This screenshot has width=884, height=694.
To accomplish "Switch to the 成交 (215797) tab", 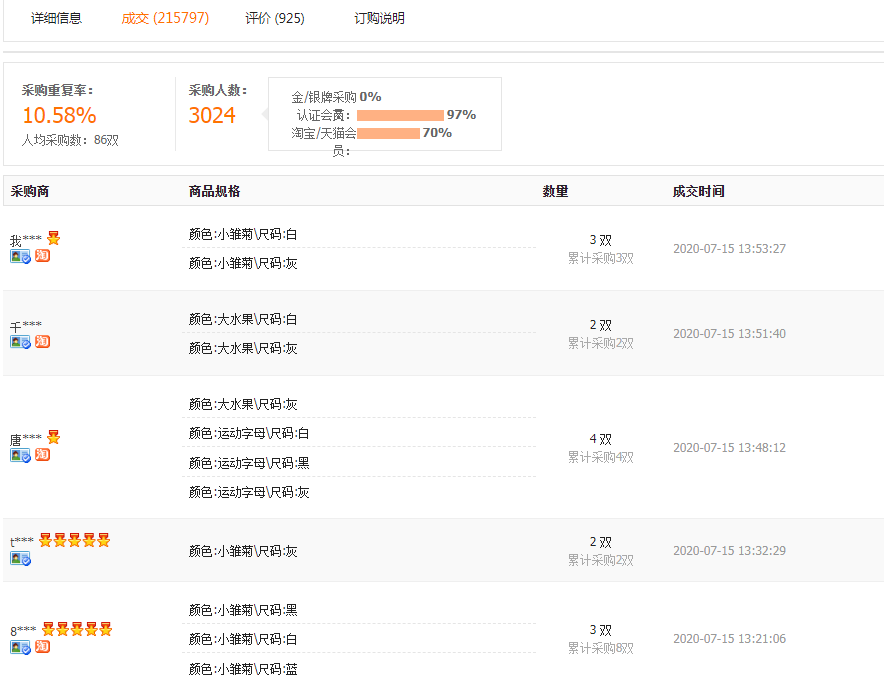I will coord(164,18).
